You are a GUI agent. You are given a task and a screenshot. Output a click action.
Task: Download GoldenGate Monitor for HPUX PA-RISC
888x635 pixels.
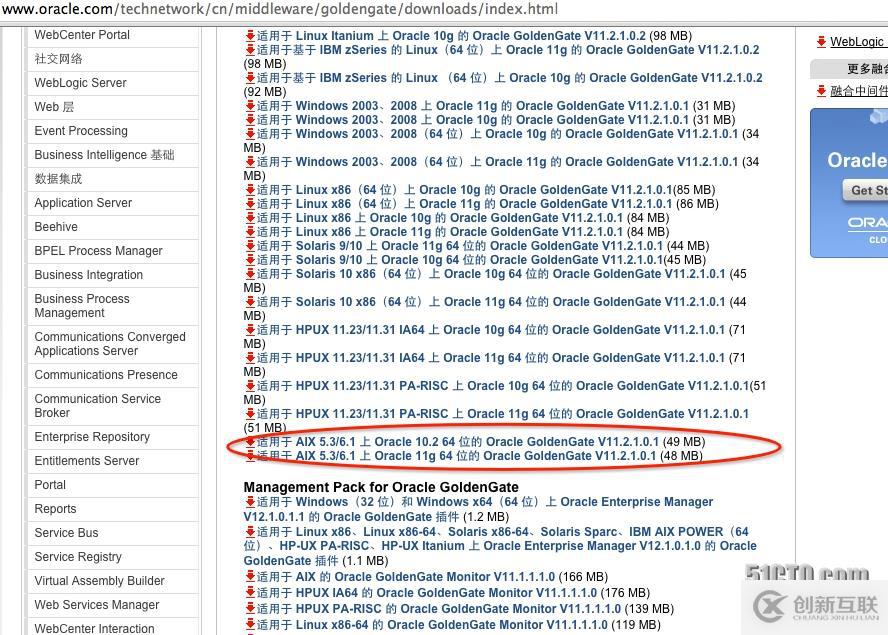tap(439, 608)
